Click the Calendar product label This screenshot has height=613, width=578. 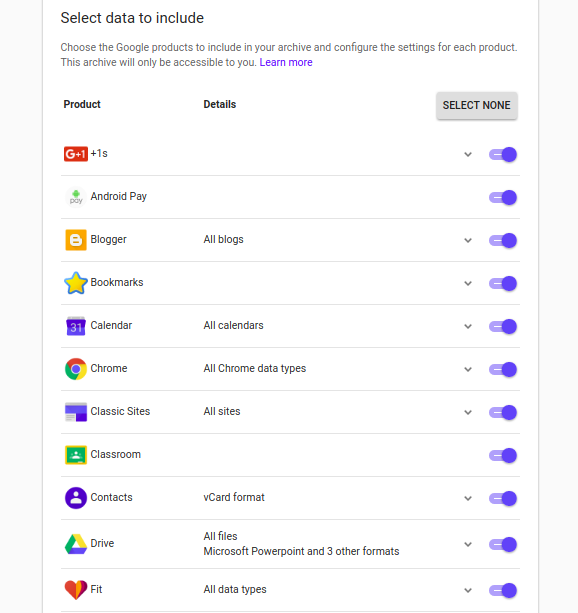click(111, 325)
